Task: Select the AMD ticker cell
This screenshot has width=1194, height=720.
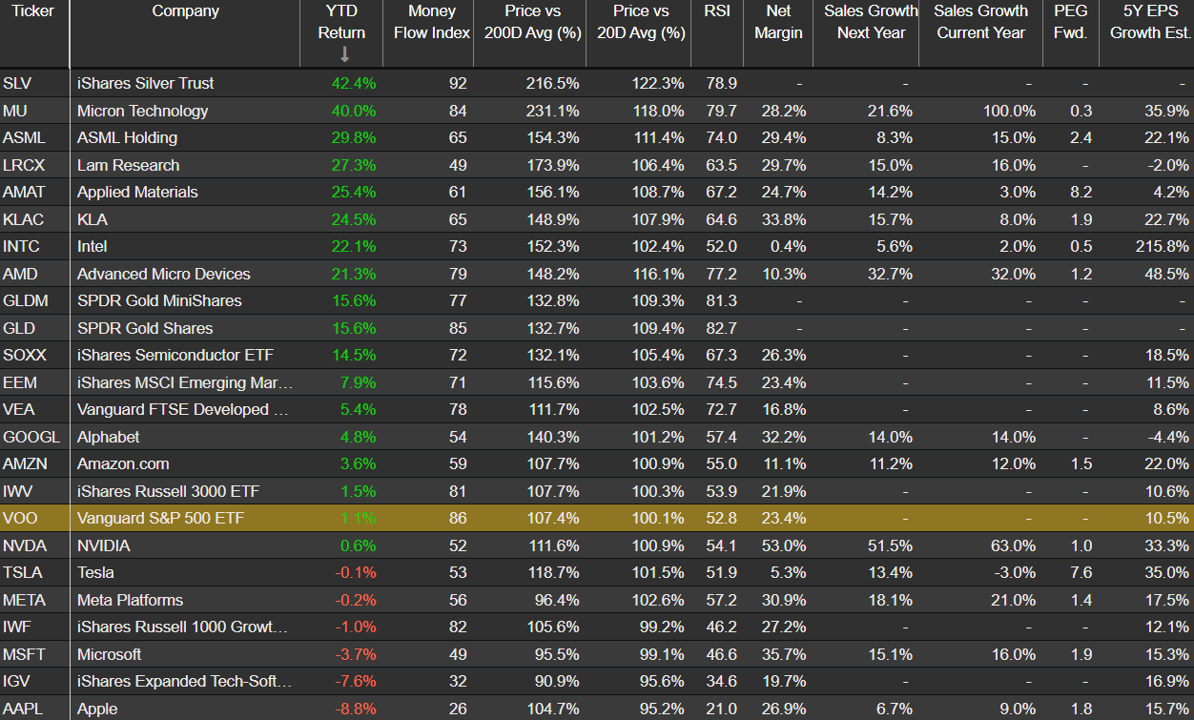Action: (20, 274)
